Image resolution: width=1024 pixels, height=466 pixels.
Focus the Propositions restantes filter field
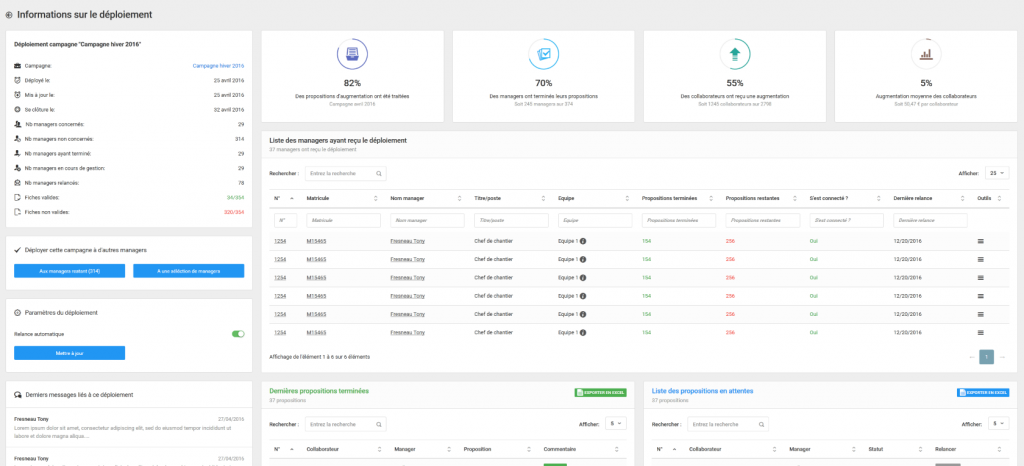pyautogui.click(x=763, y=221)
